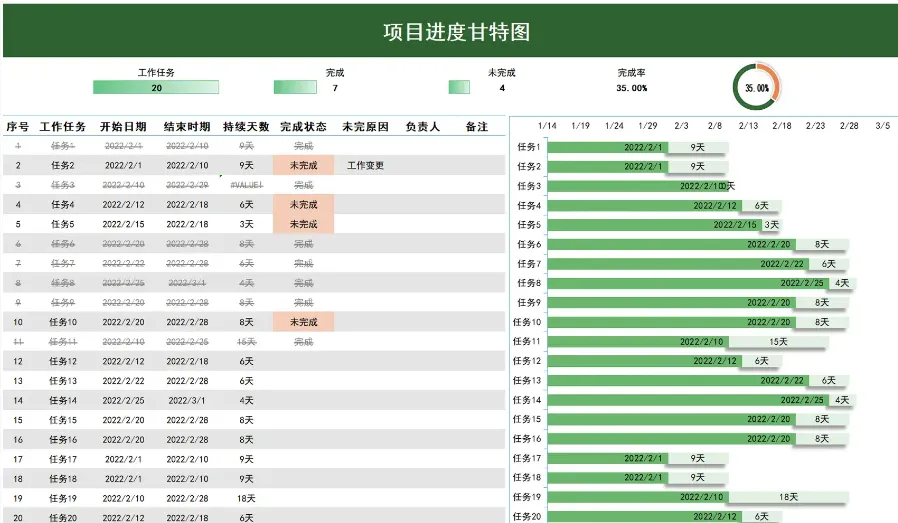The width and height of the screenshot is (898, 523).
Task: Select the 持续天数 column header
Action: pyautogui.click(x=246, y=127)
